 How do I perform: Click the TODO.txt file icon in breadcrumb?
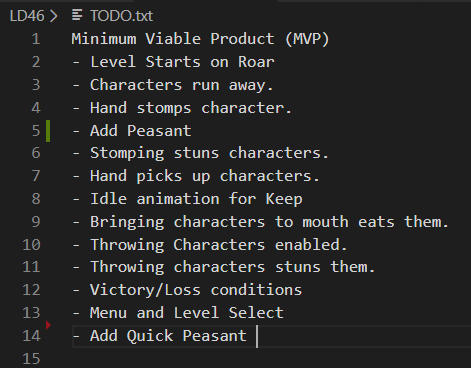(77, 15)
